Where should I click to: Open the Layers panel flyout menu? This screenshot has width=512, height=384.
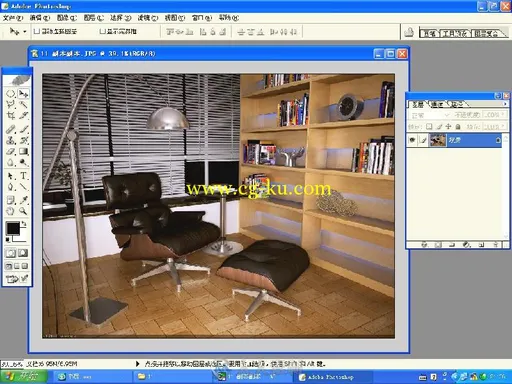[x=505, y=104]
